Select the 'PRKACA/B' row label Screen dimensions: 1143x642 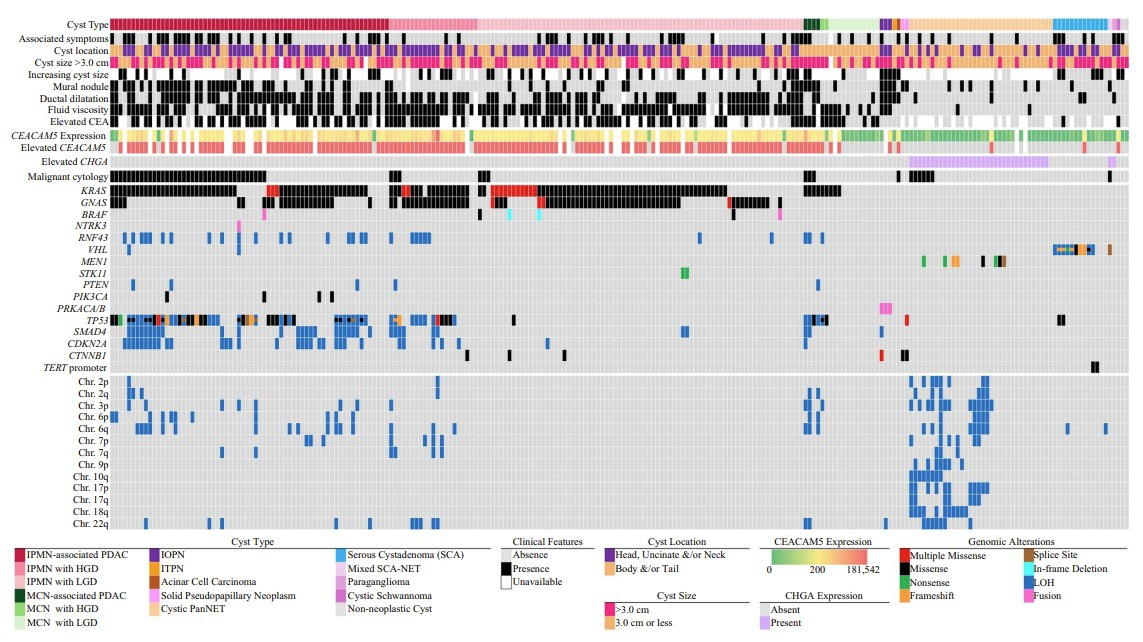(x=81, y=309)
